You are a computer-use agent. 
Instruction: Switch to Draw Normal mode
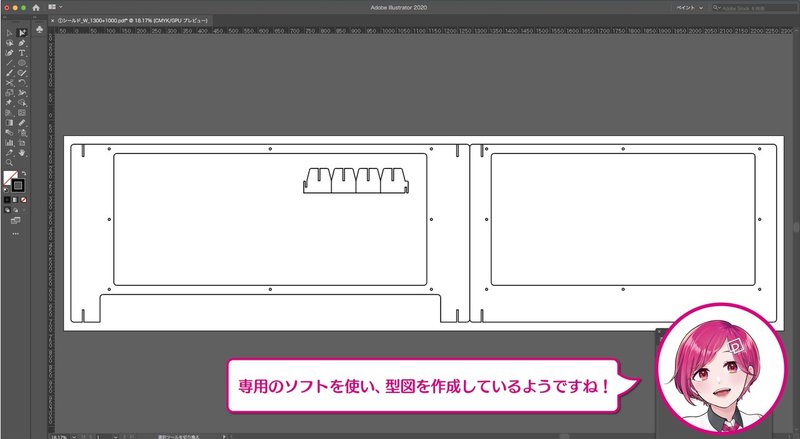pos(7,210)
